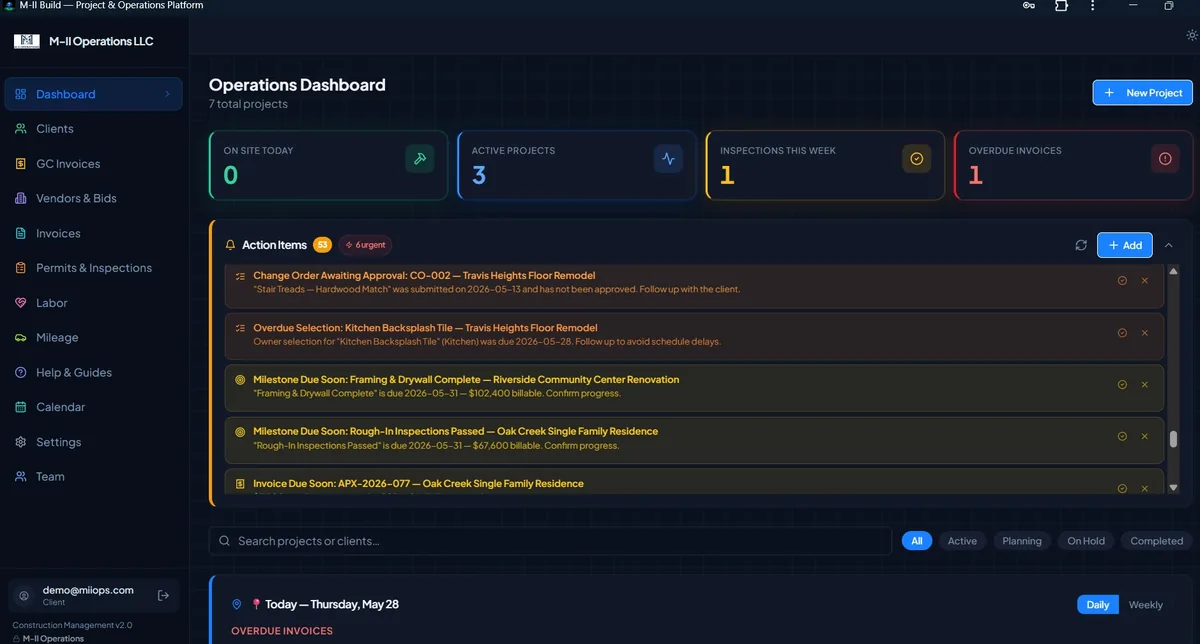Image resolution: width=1200 pixels, height=644 pixels.
Task: Click the invoice icon beside APX-2026-077
Action: [x=240, y=484]
